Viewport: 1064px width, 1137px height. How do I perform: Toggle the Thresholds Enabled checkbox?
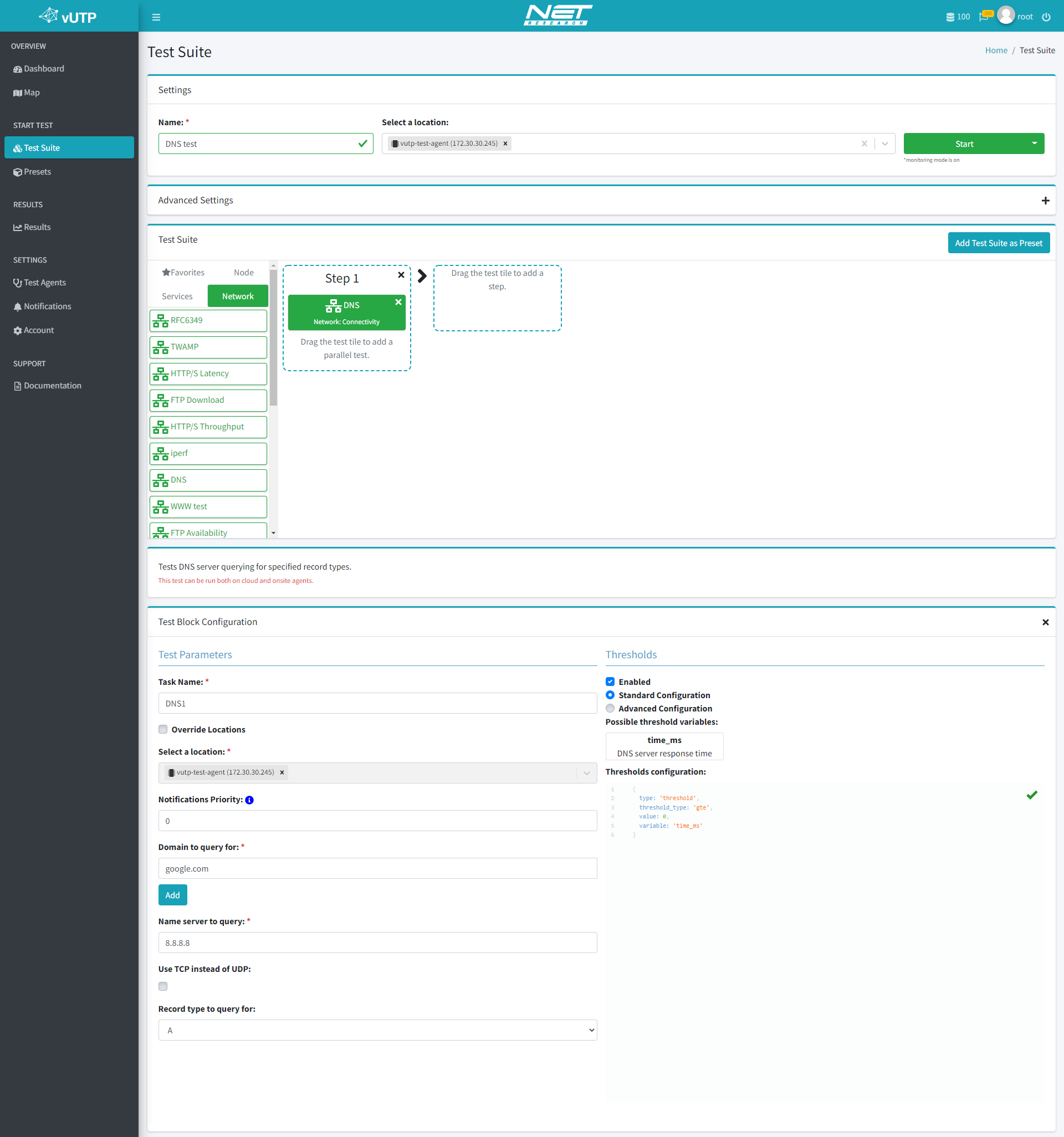click(x=611, y=681)
